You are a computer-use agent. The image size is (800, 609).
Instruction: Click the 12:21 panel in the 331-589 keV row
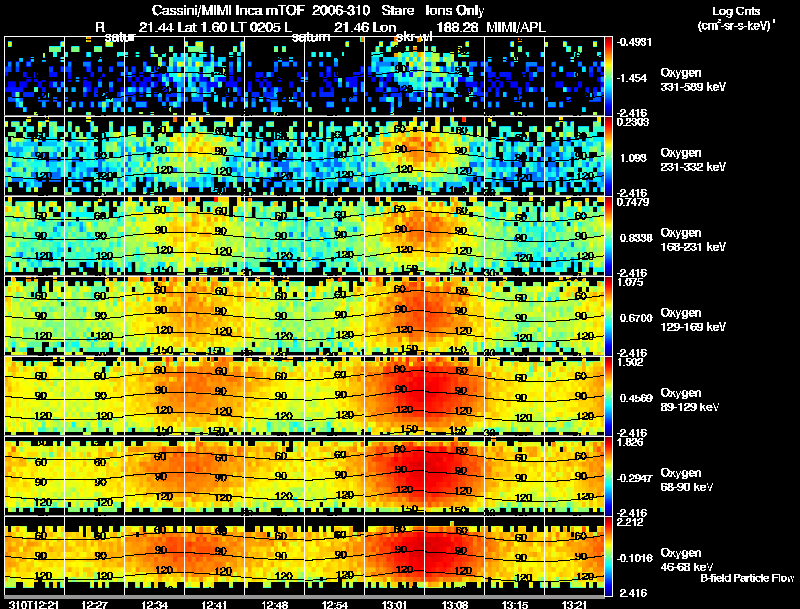point(34,76)
